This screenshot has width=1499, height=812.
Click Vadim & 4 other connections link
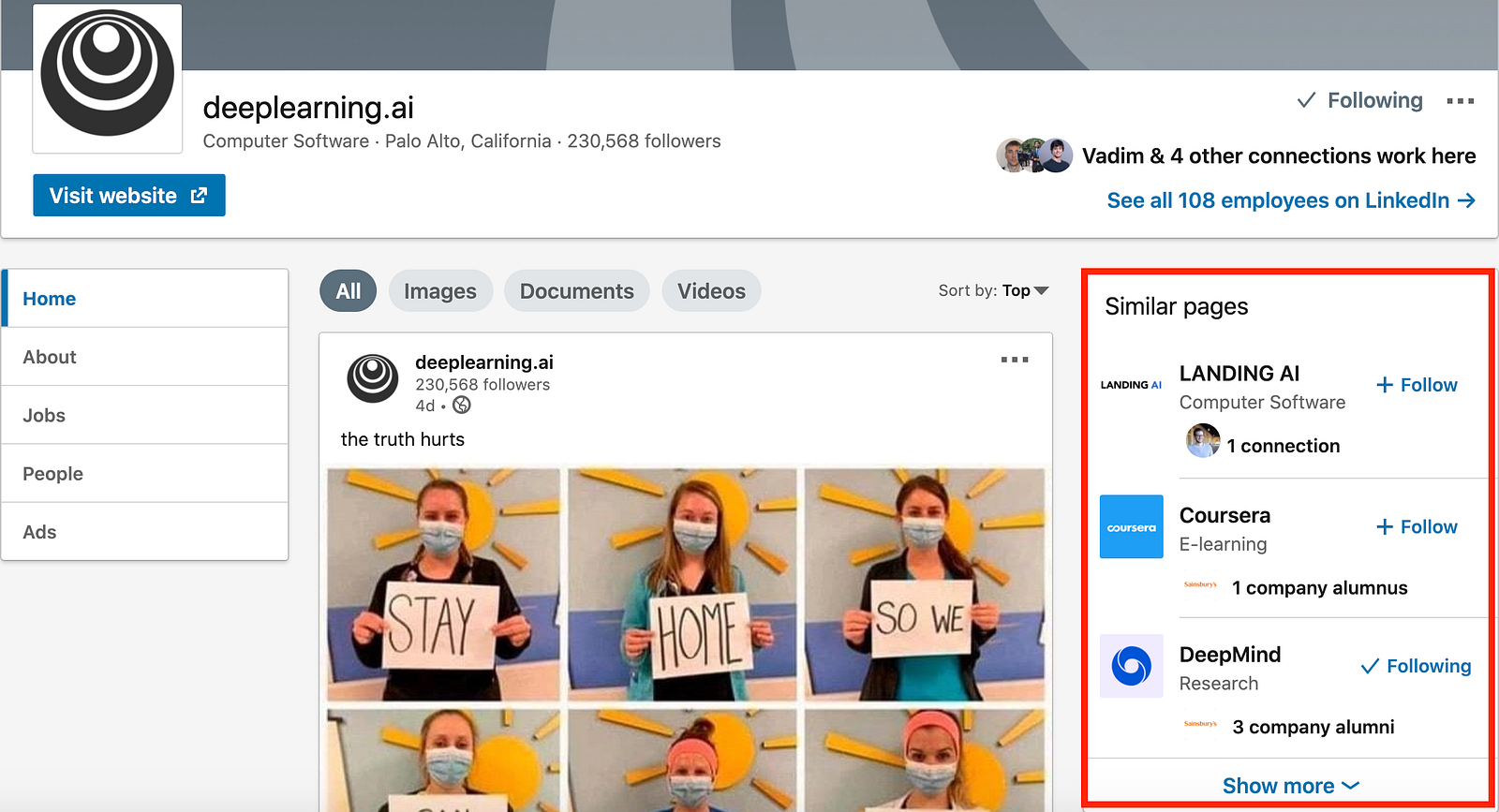tap(1279, 155)
